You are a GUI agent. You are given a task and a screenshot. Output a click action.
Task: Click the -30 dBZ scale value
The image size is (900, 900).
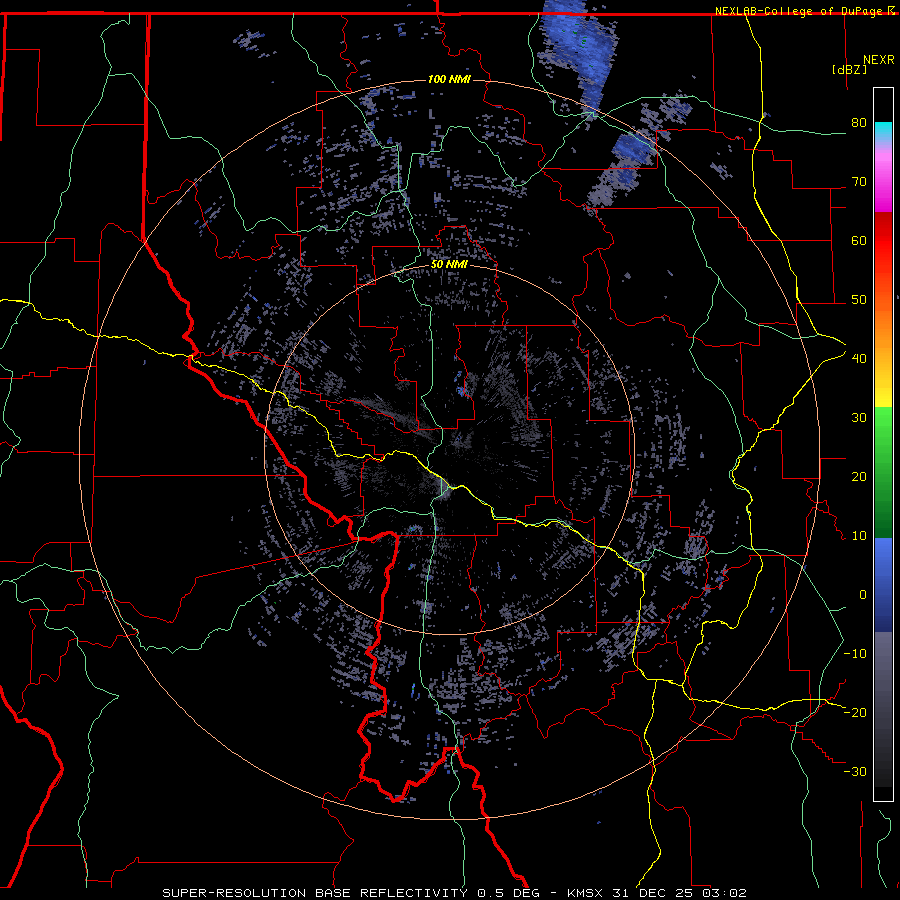855,771
